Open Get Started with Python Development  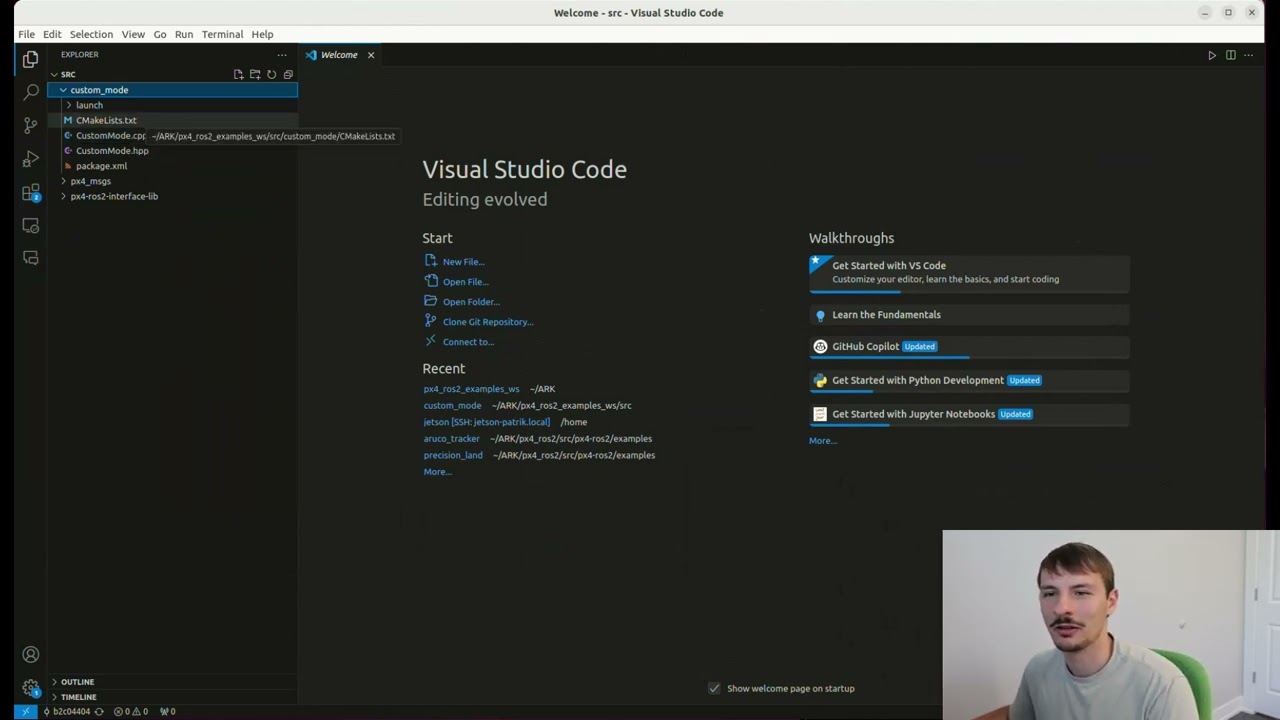[969, 381]
